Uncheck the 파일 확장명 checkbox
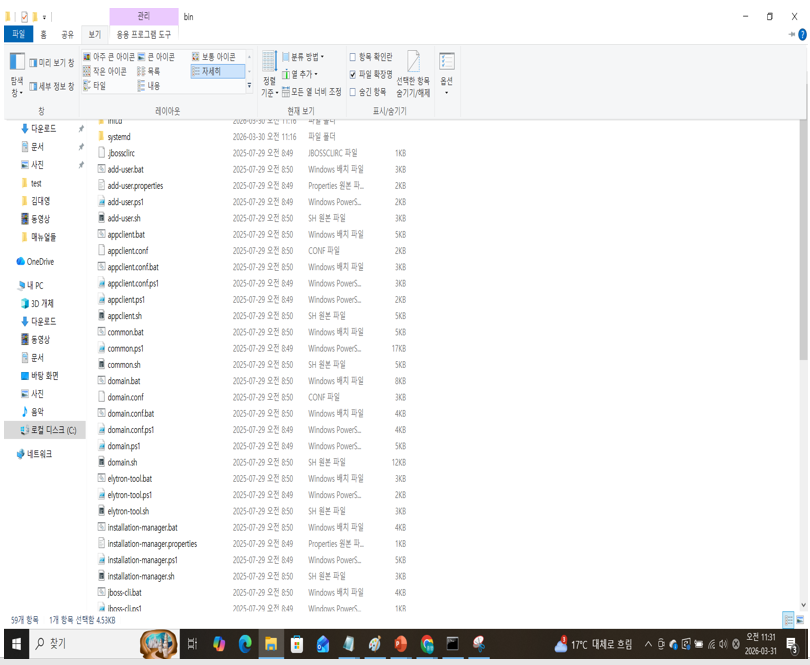The image size is (810, 665). tap(353, 74)
